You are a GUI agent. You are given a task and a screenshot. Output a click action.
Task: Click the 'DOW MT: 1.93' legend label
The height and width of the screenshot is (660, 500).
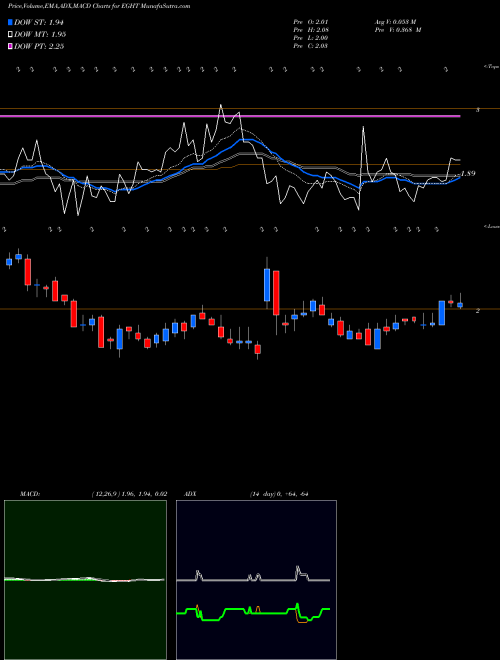click(40, 34)
